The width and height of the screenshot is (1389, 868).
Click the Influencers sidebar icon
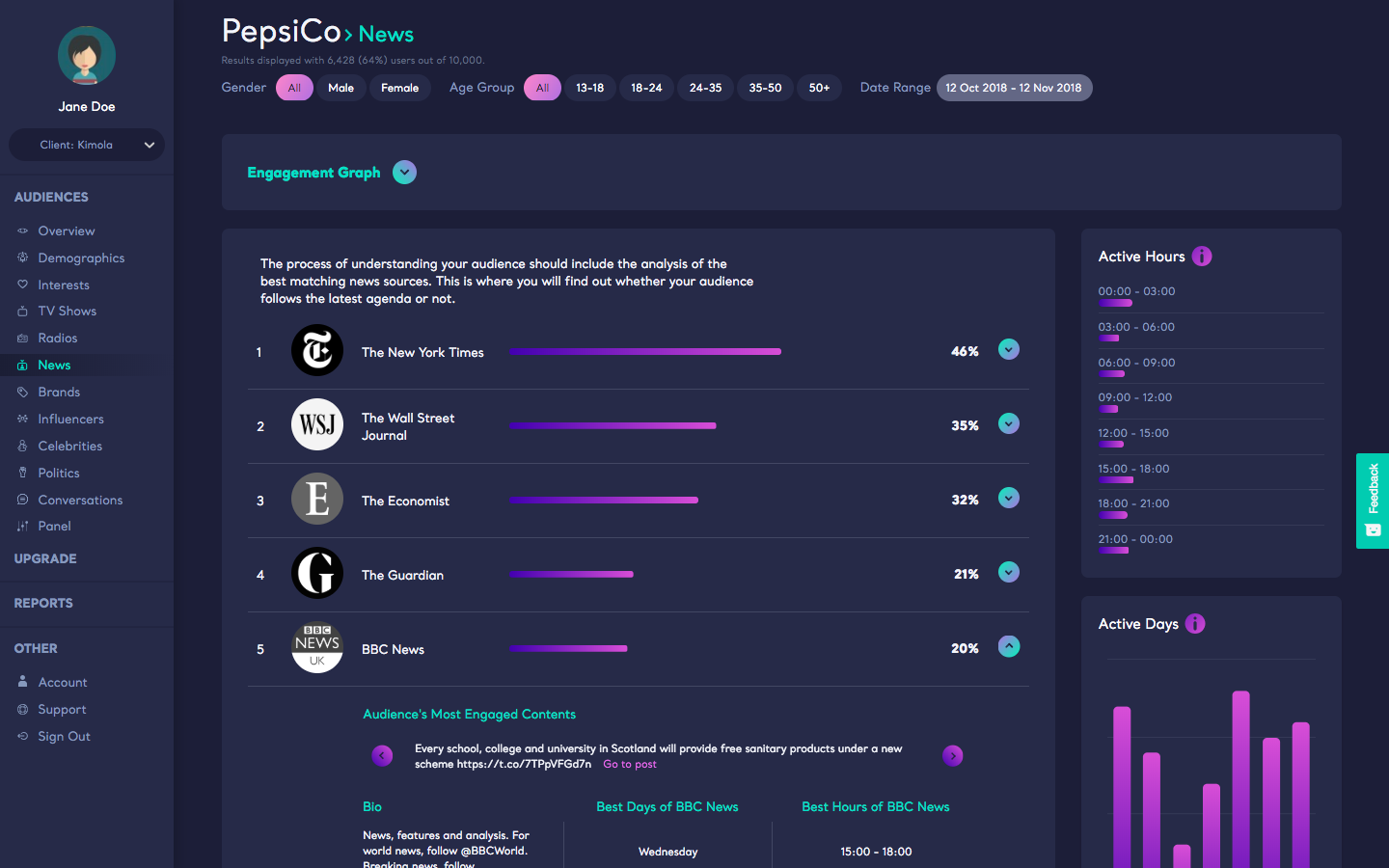22,419
